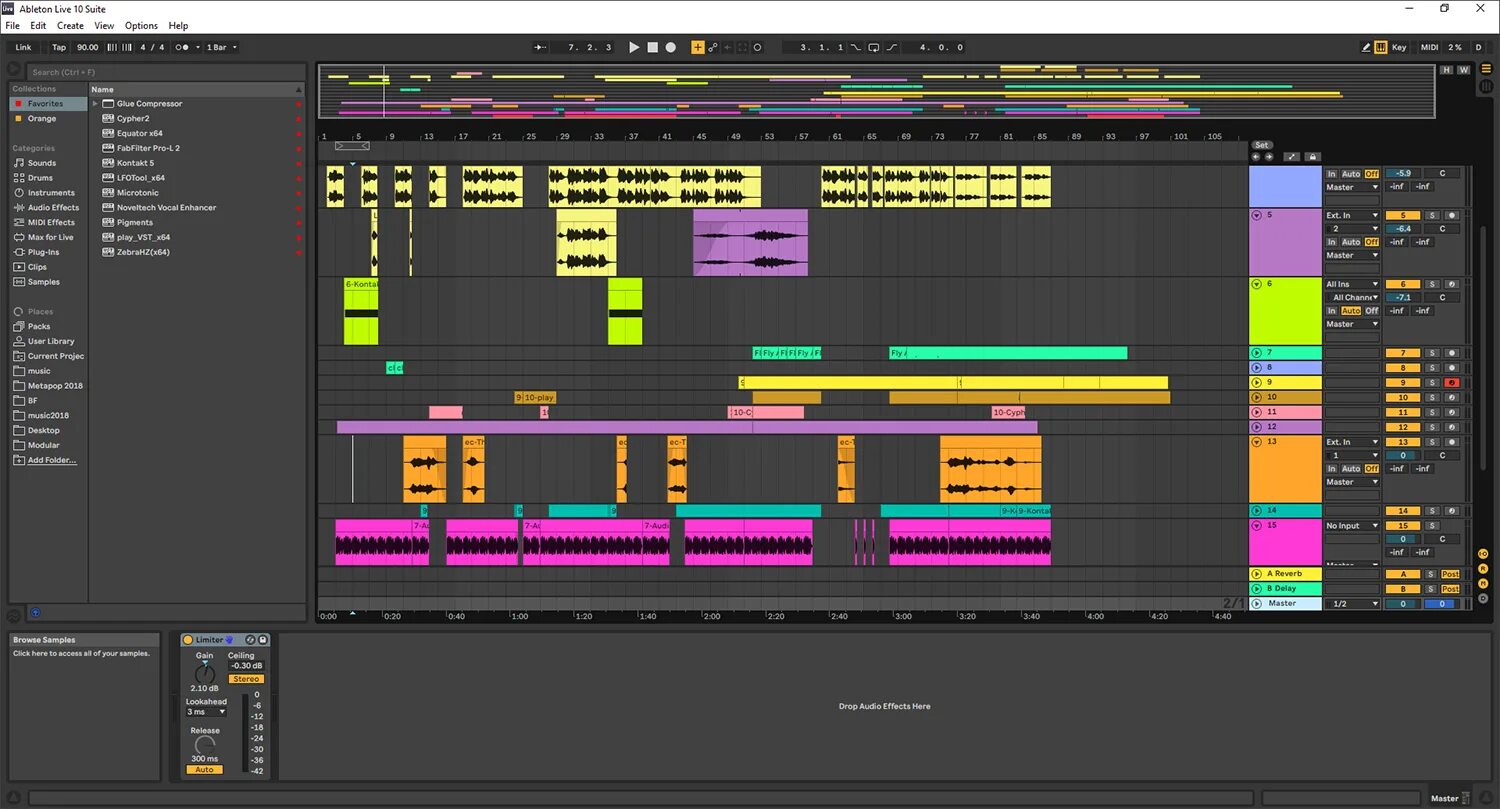Image resolution: width=1500 pixels, height=809 pixels.
Task: Click Previous Locator arrow under Set
Action: (1256, 157)
